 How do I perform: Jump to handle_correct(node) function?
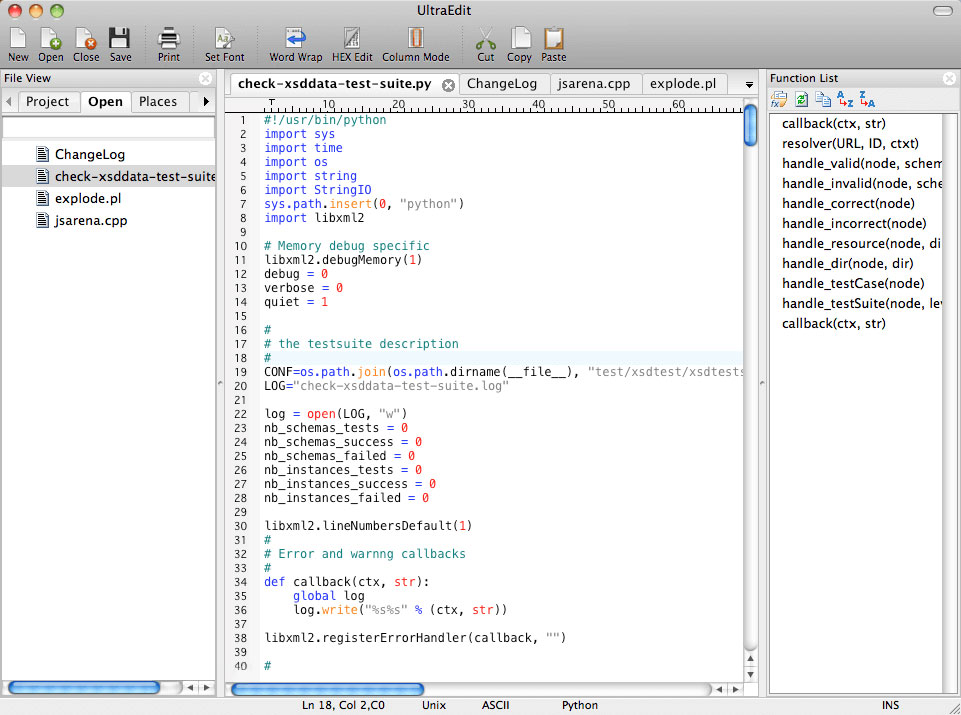point(848,203)
